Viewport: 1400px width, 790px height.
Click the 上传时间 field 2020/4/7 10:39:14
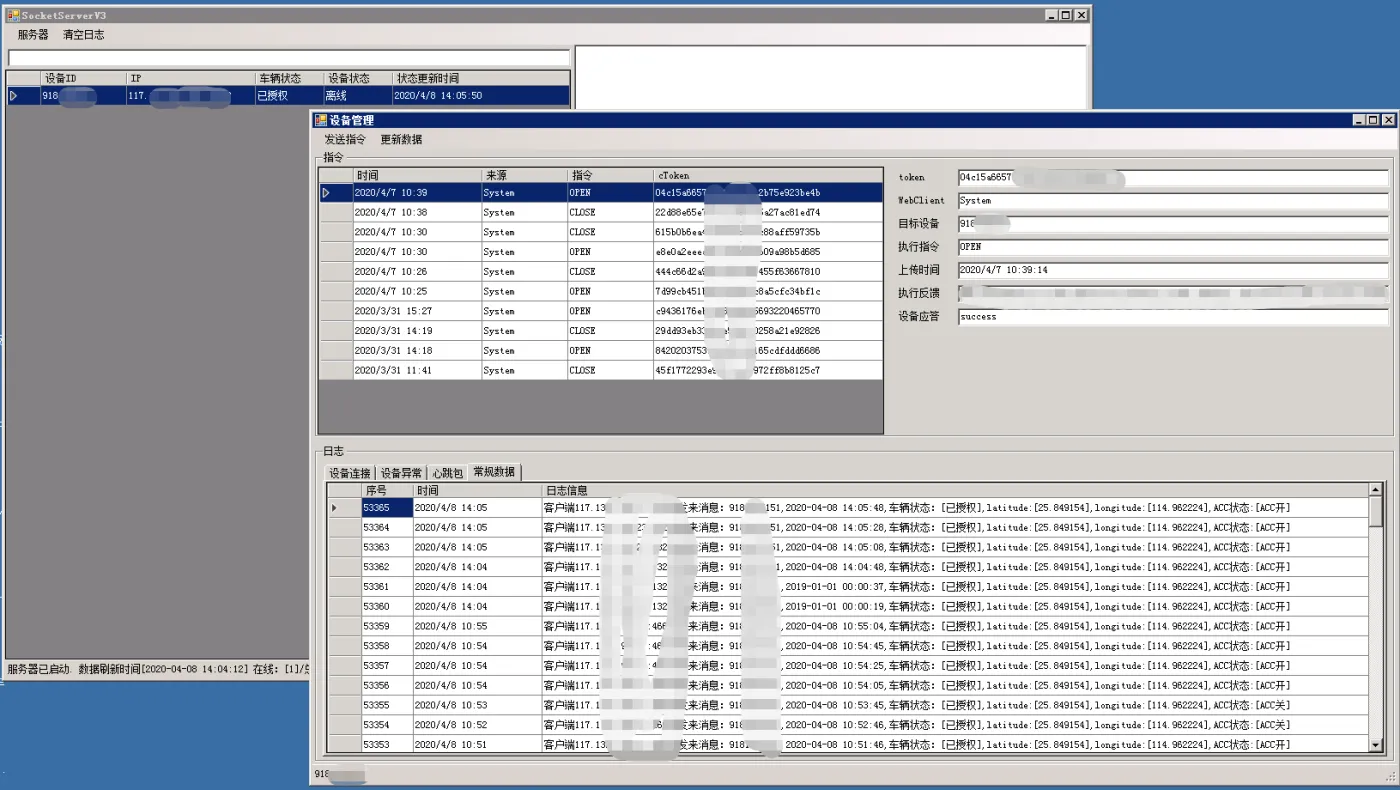click(x=1173, y=270)
